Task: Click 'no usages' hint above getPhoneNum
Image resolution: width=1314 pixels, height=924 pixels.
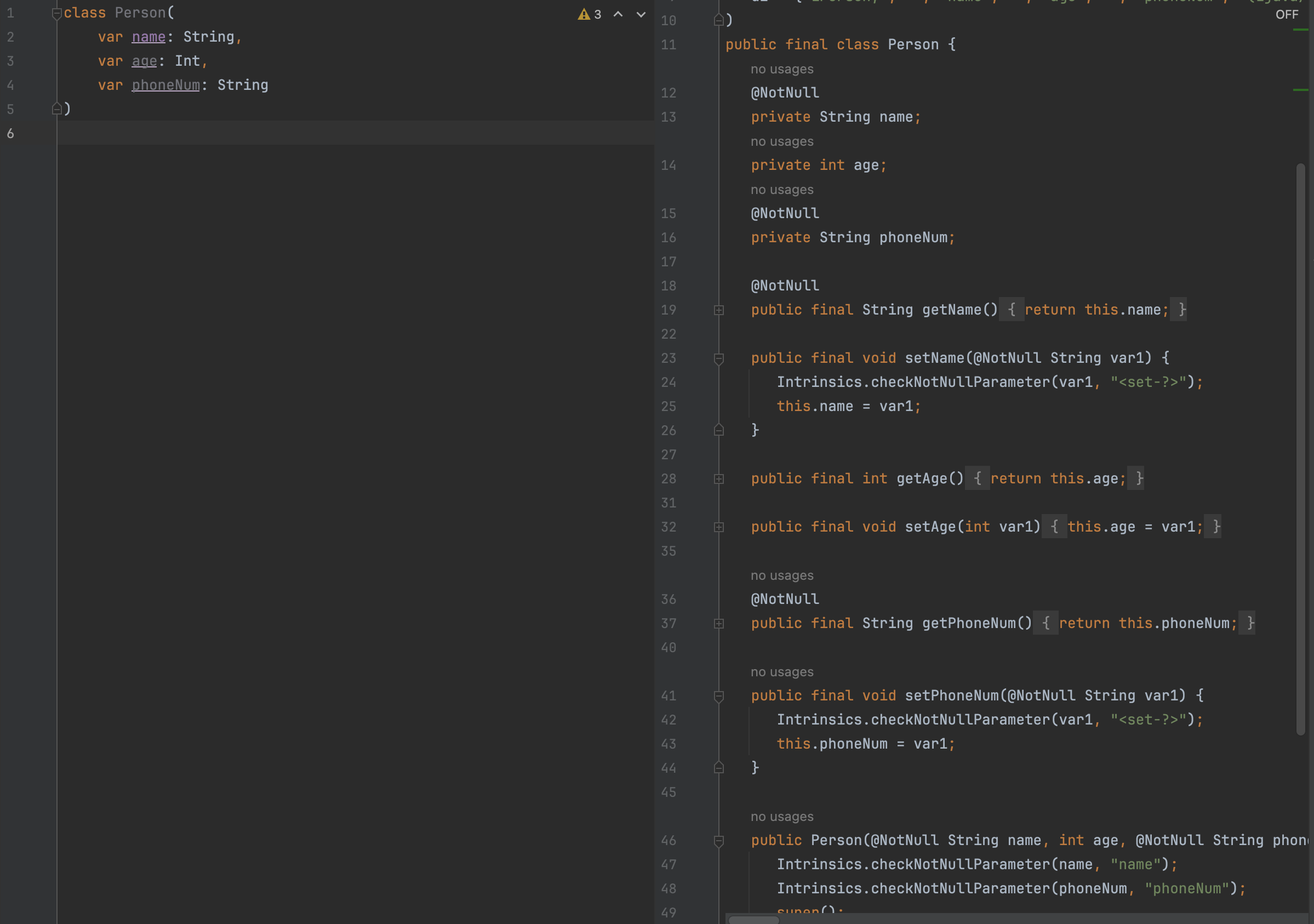Action: pos(782,575)
